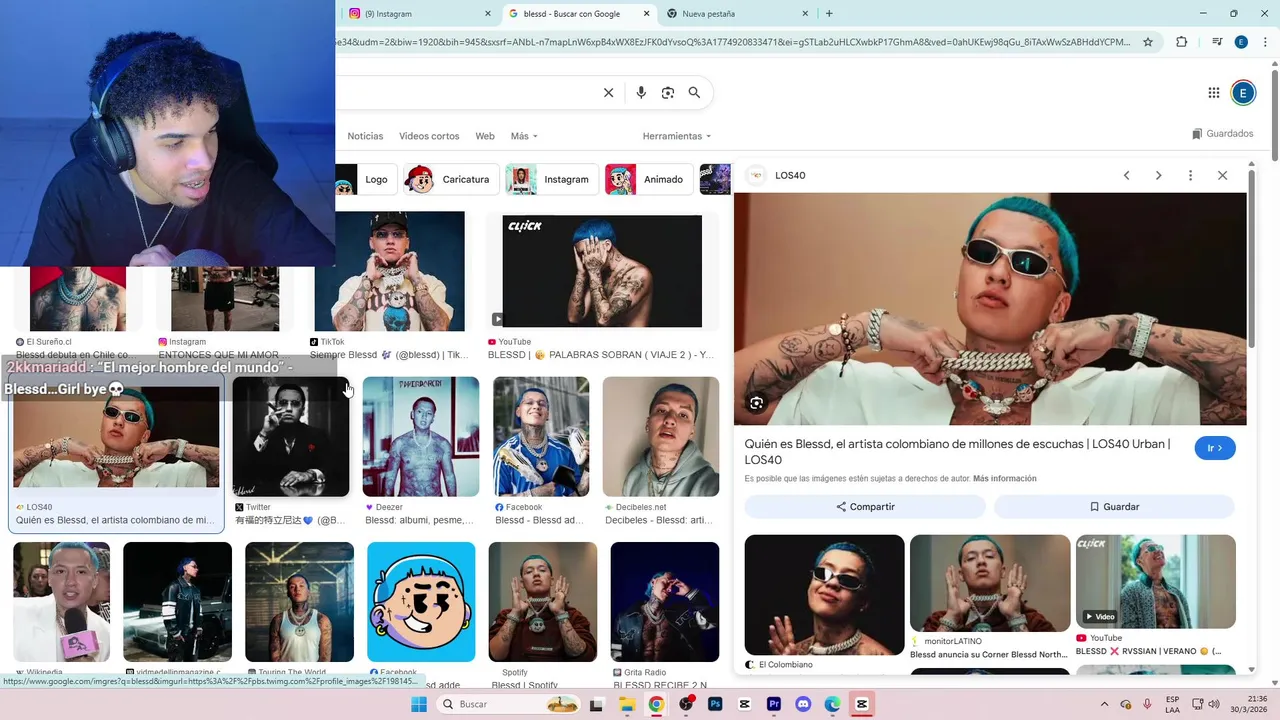Click the Guardar button

point(1114,507)
